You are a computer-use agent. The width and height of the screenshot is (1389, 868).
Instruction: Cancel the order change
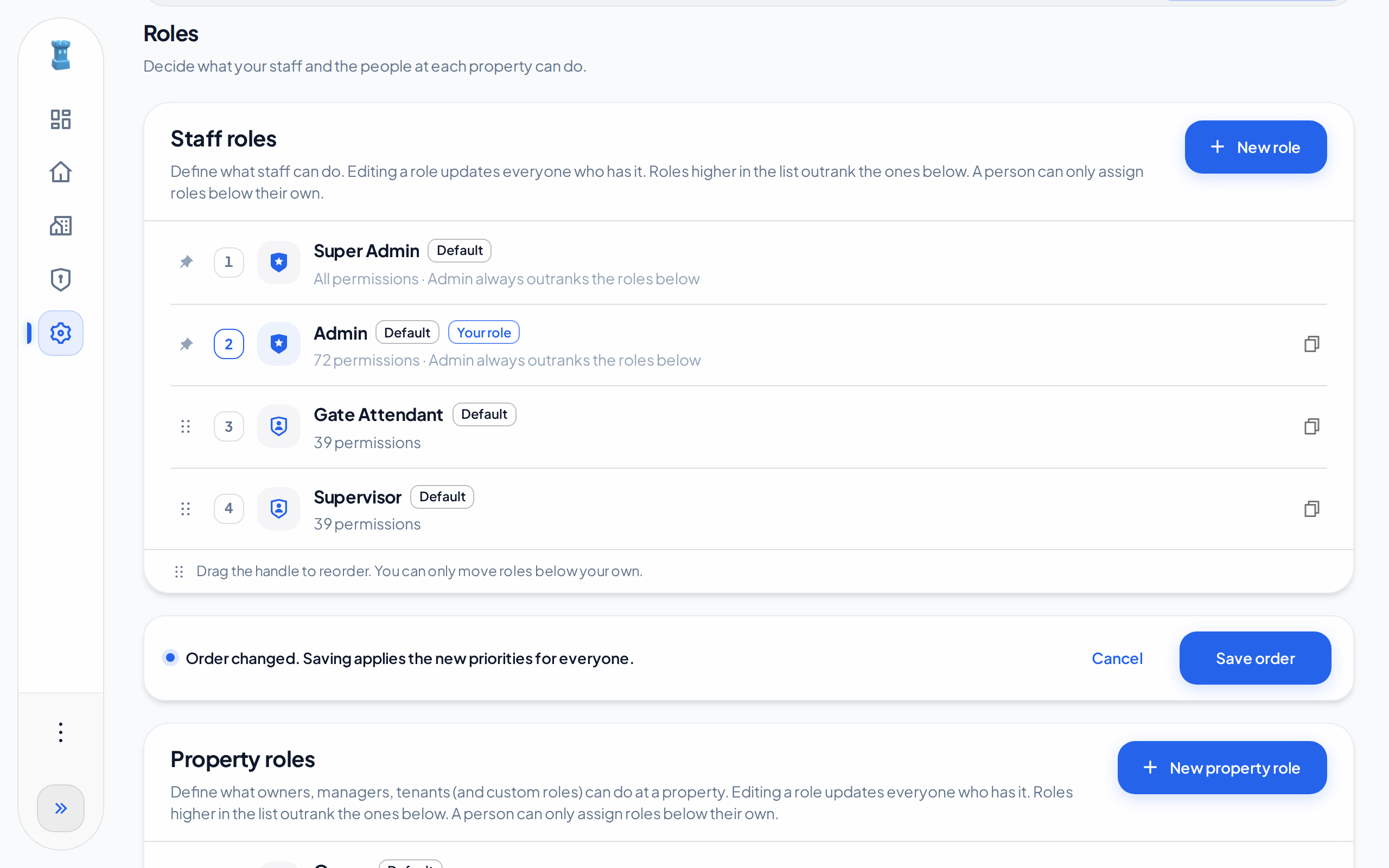coord(1117,658)
